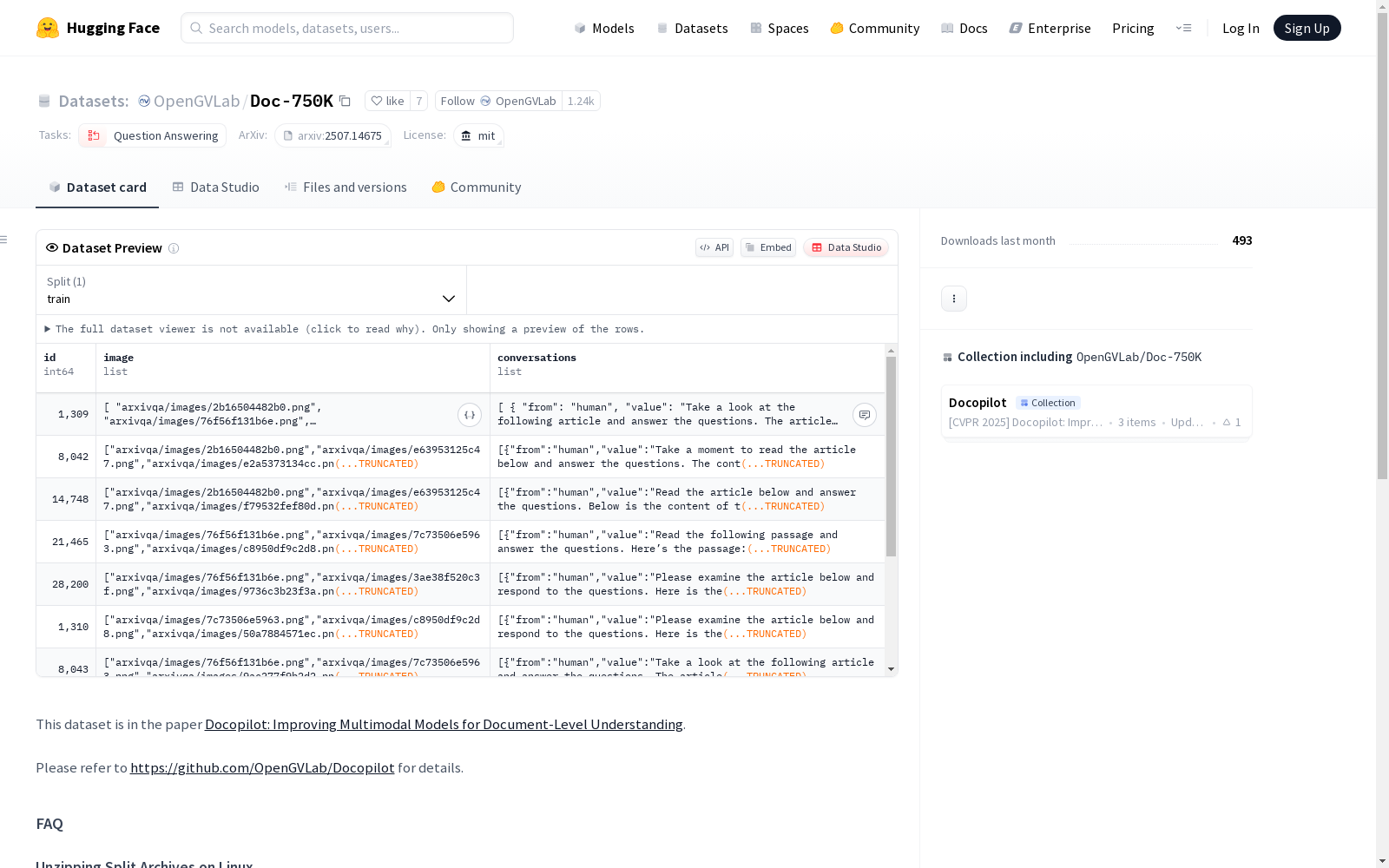
Task: Open Spaces from the navigation bar
Action: coord(780,28)
